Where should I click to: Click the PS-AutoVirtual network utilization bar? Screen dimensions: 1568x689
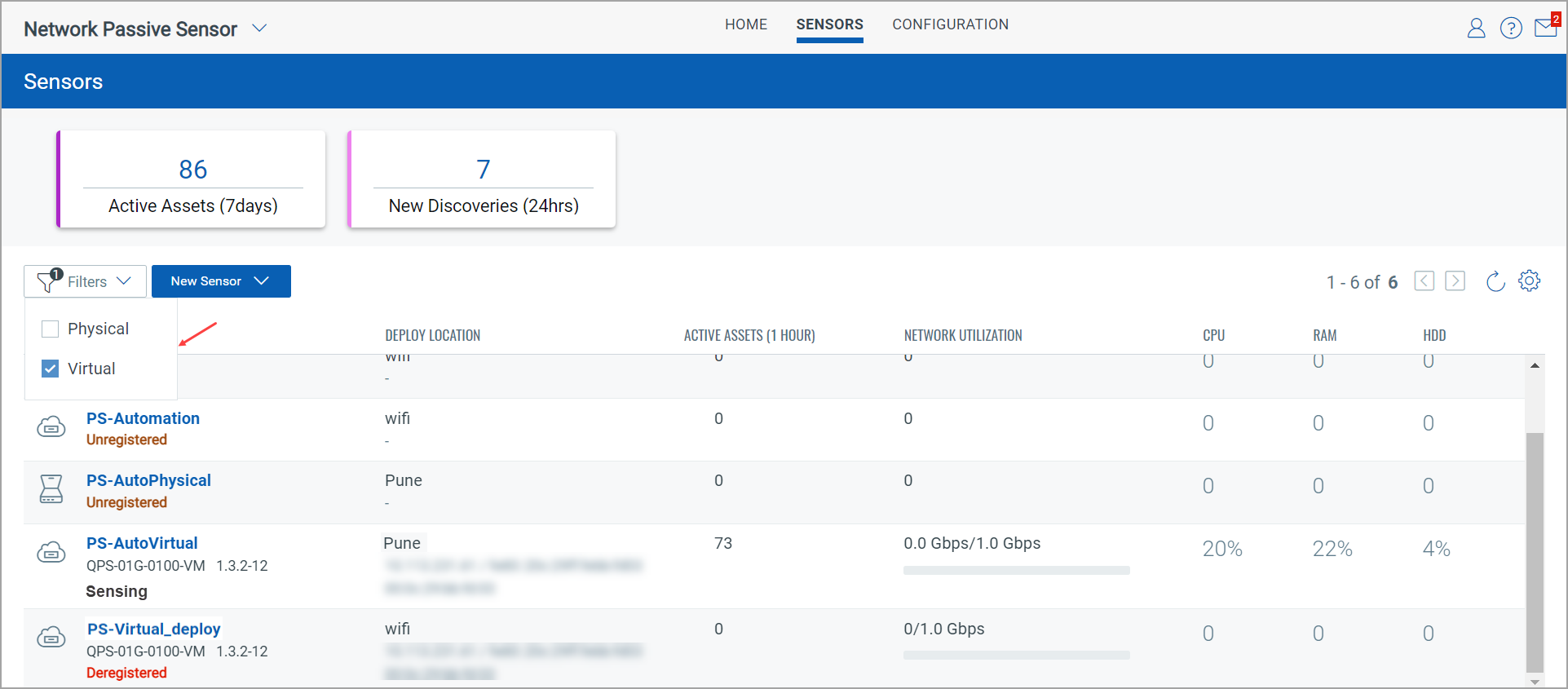pyautogui.click(x=1016, y=570)
